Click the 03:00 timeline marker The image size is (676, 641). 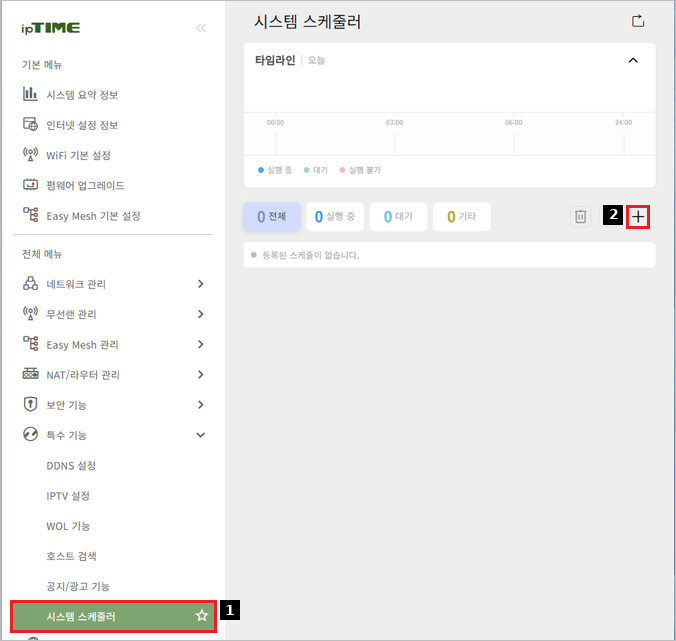click(394, 122)
